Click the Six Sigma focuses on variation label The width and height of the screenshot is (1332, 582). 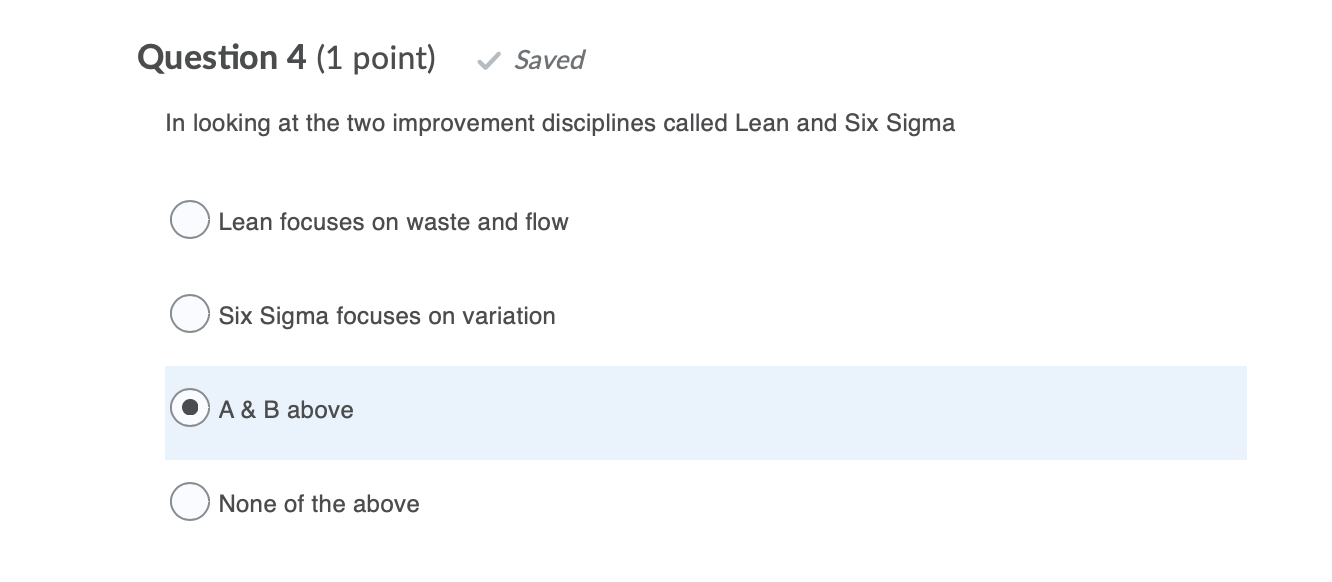pos(386,316)
